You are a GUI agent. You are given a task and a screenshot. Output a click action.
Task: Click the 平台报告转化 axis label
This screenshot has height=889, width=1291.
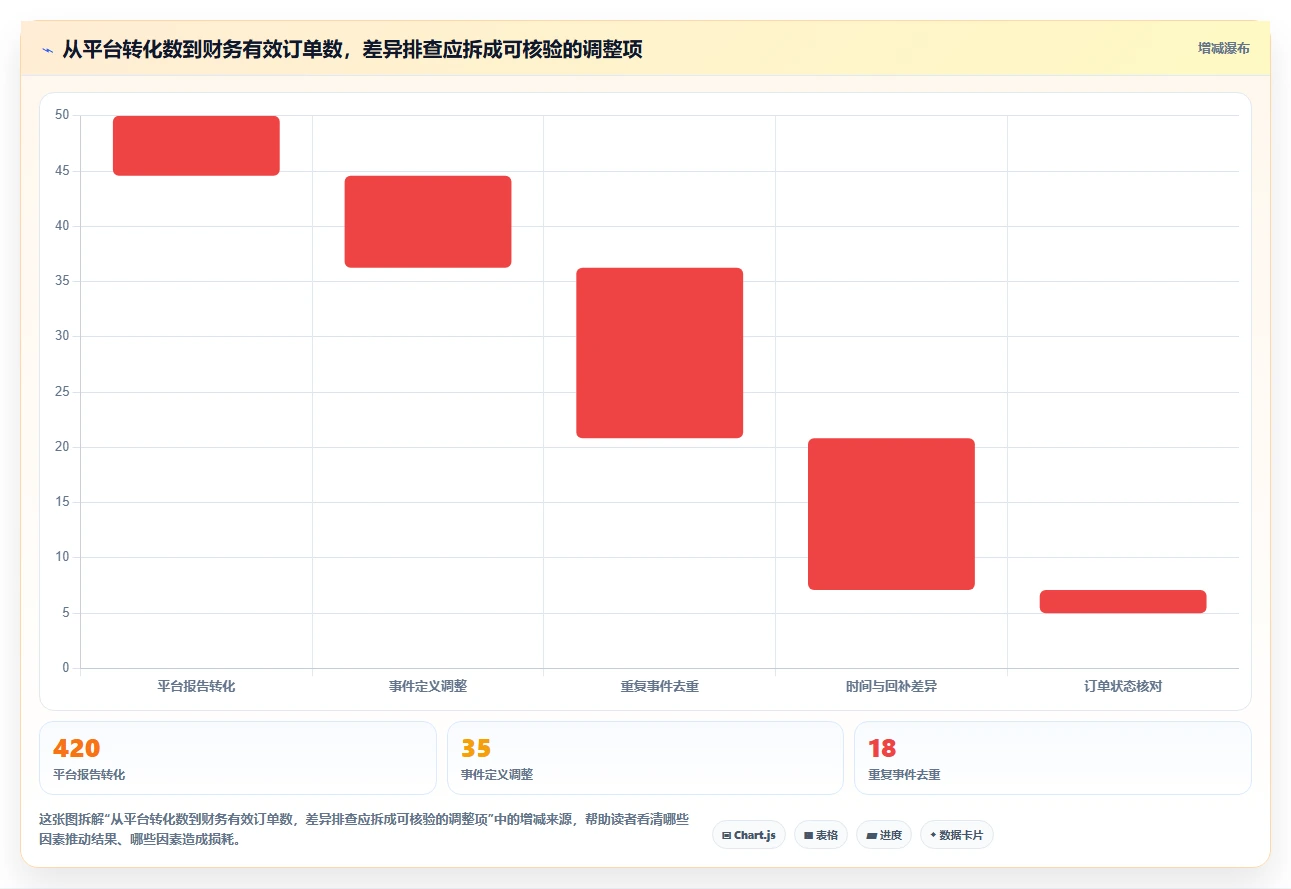(x=196, y=686)
